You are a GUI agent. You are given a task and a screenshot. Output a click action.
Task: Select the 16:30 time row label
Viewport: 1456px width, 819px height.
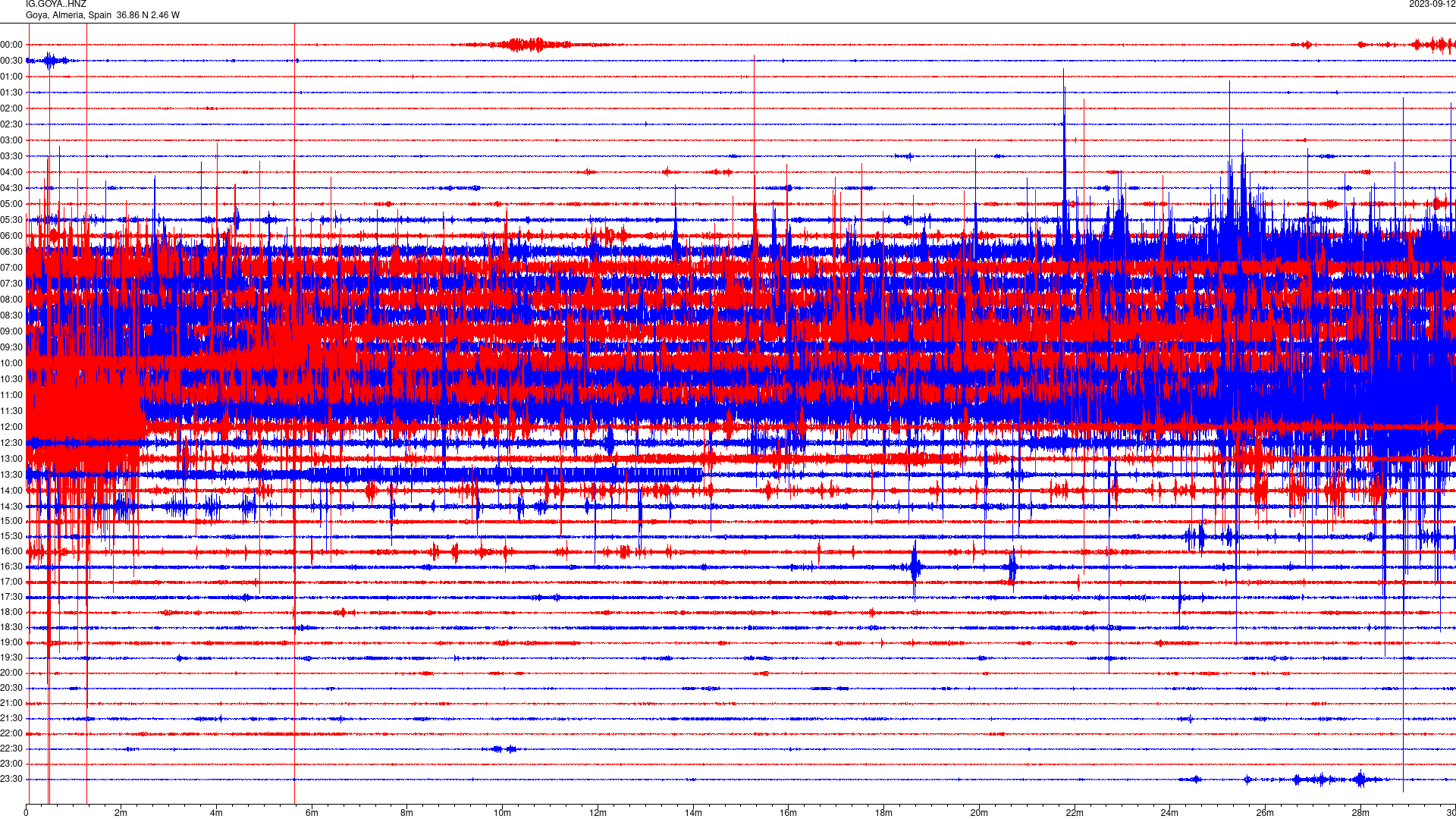pyautogui.click(x=11, y=566)
